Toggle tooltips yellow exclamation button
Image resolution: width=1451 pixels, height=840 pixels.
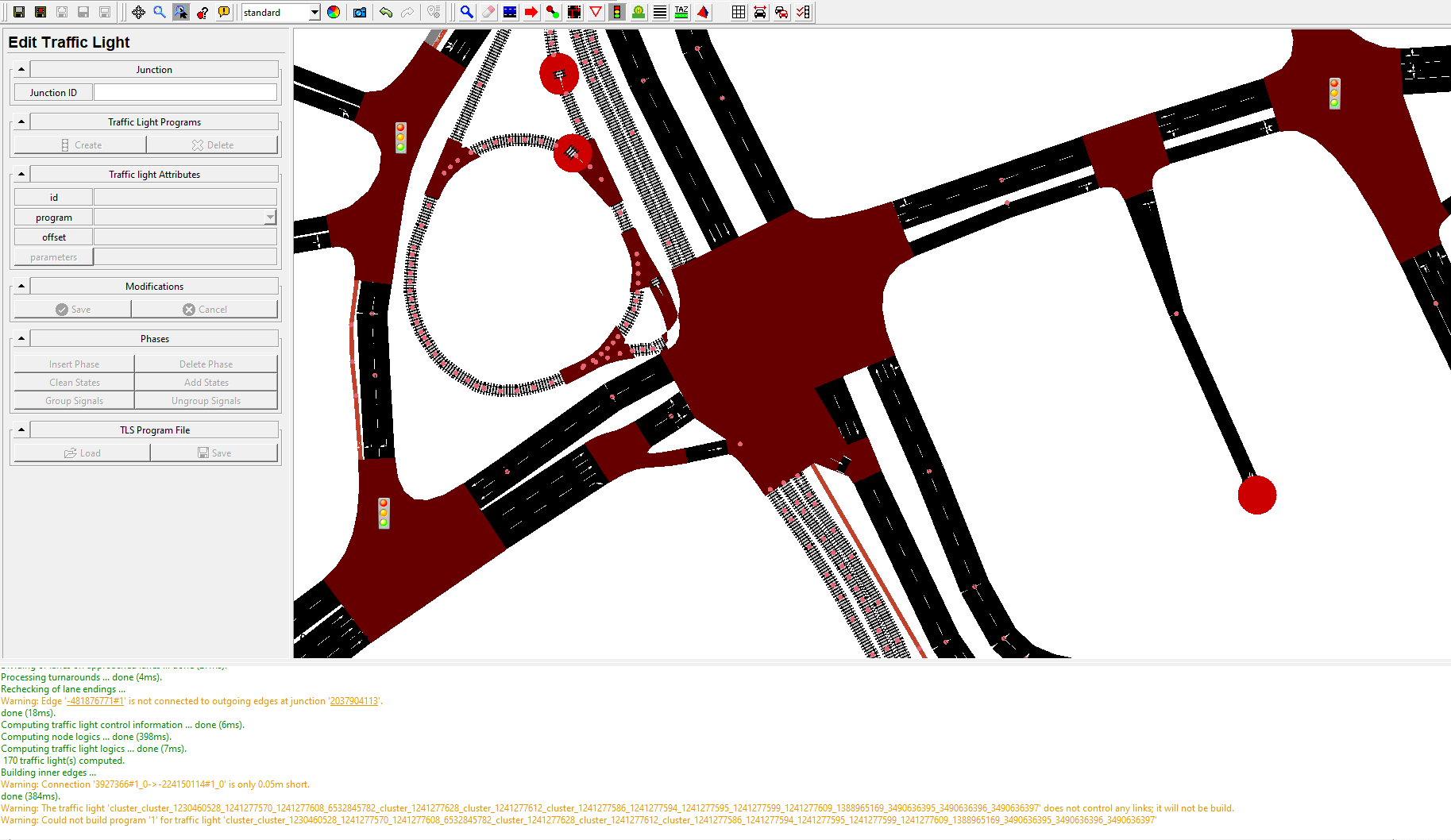click(x=224, y=12)
